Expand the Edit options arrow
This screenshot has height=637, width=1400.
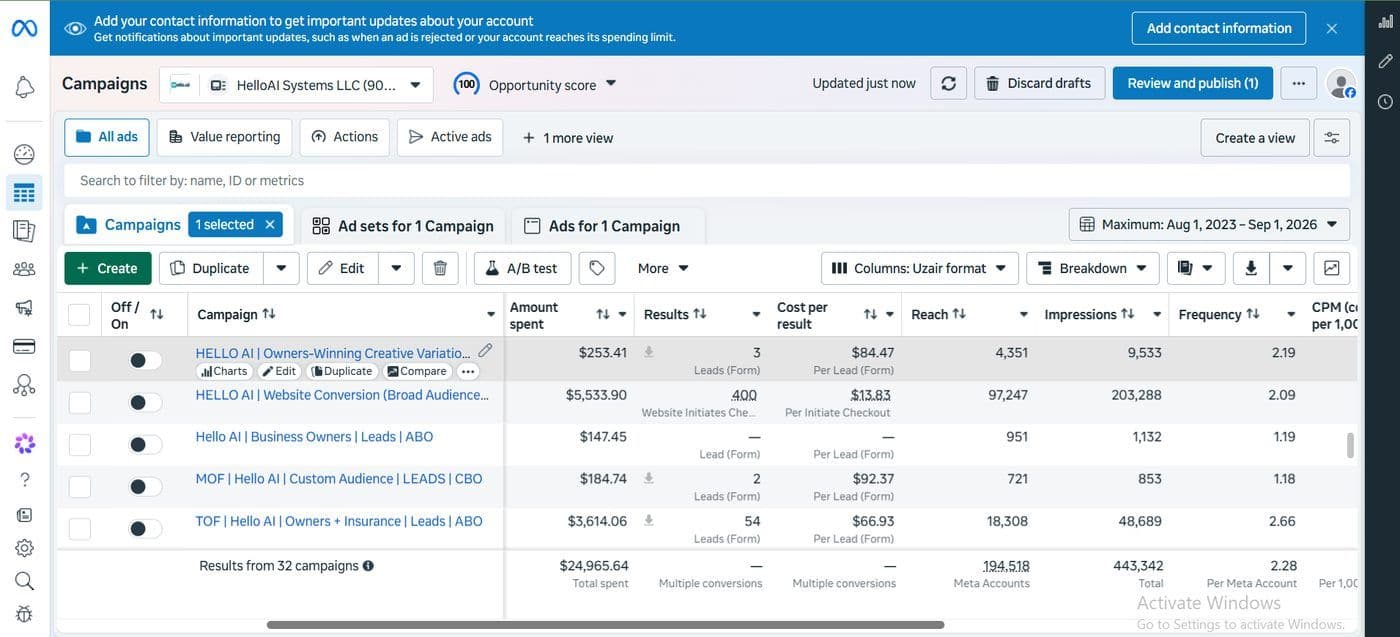(396, 268)
